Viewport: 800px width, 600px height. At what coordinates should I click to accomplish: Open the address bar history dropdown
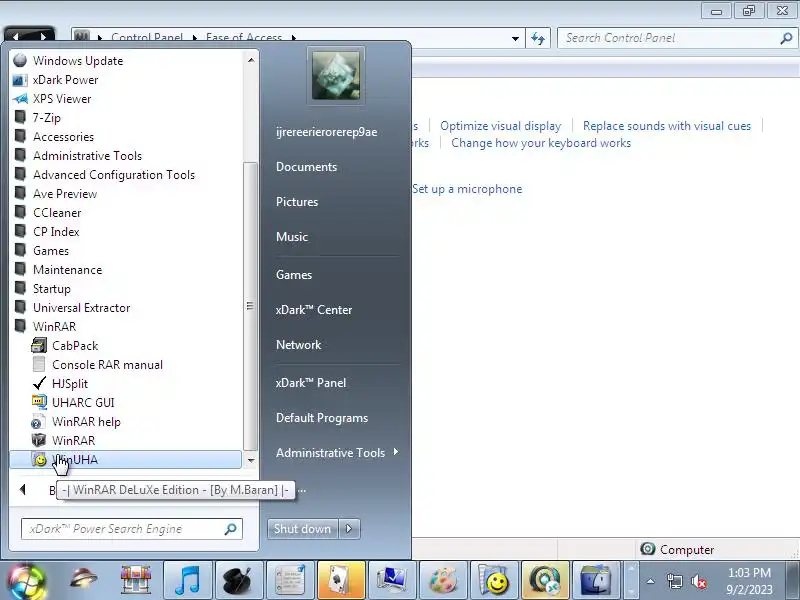pos(515,38)
